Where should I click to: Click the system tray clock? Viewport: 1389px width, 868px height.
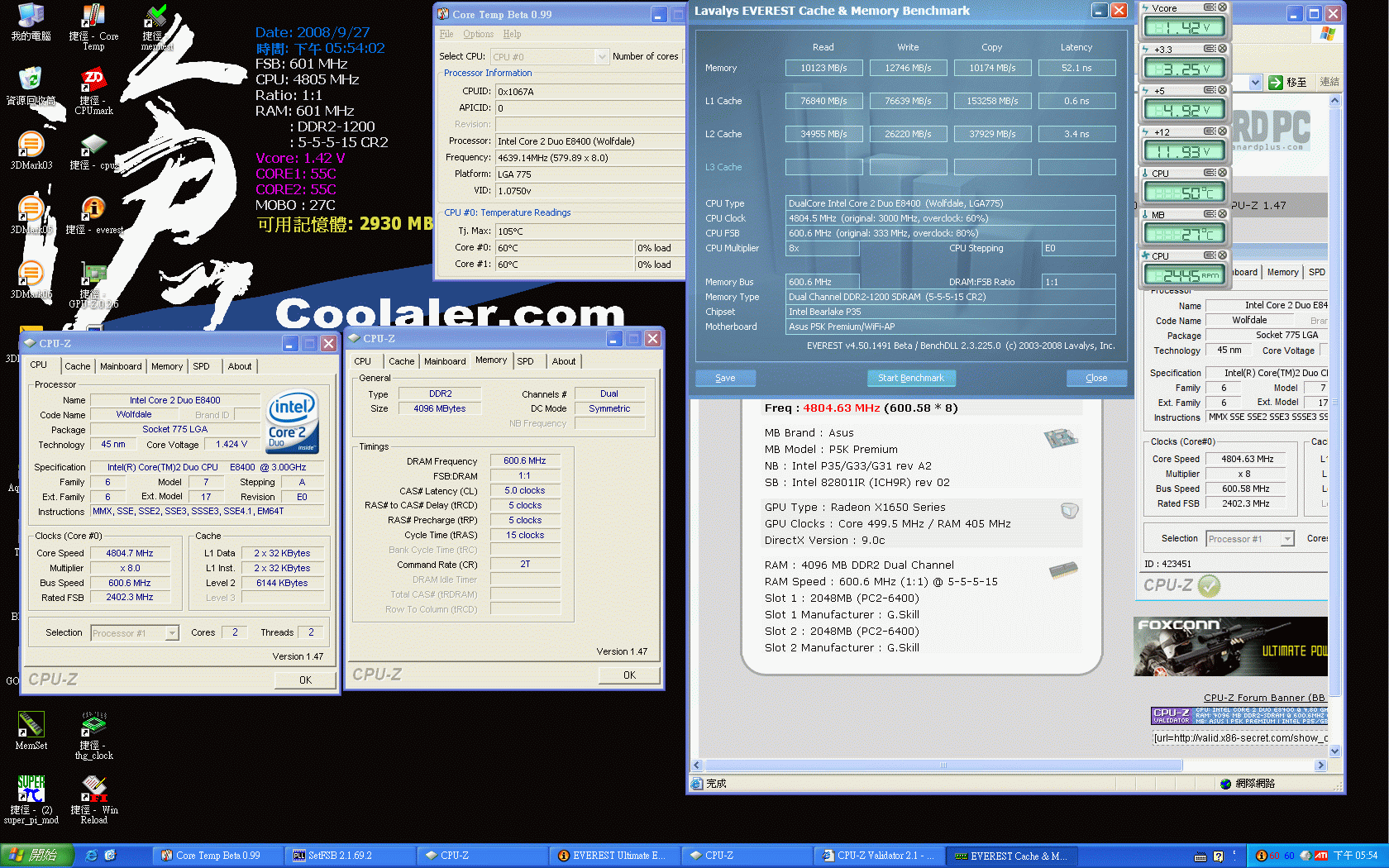pyautogui.click(x=1355, y=856)
